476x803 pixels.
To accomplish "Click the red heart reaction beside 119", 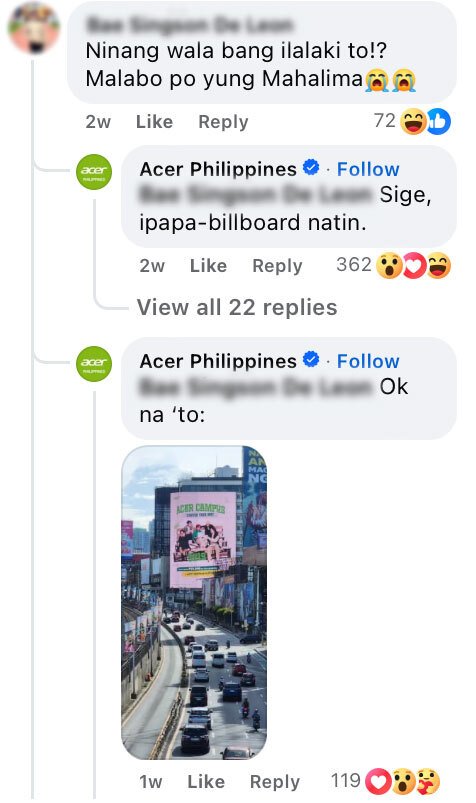I will [378, 781].
